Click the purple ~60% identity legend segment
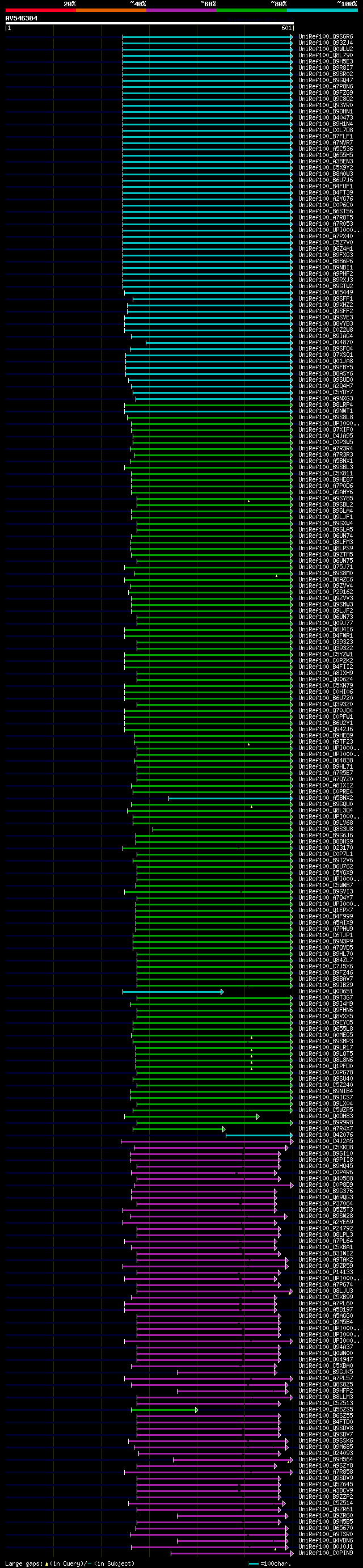 pyautogui.click(x=181, y=10)
